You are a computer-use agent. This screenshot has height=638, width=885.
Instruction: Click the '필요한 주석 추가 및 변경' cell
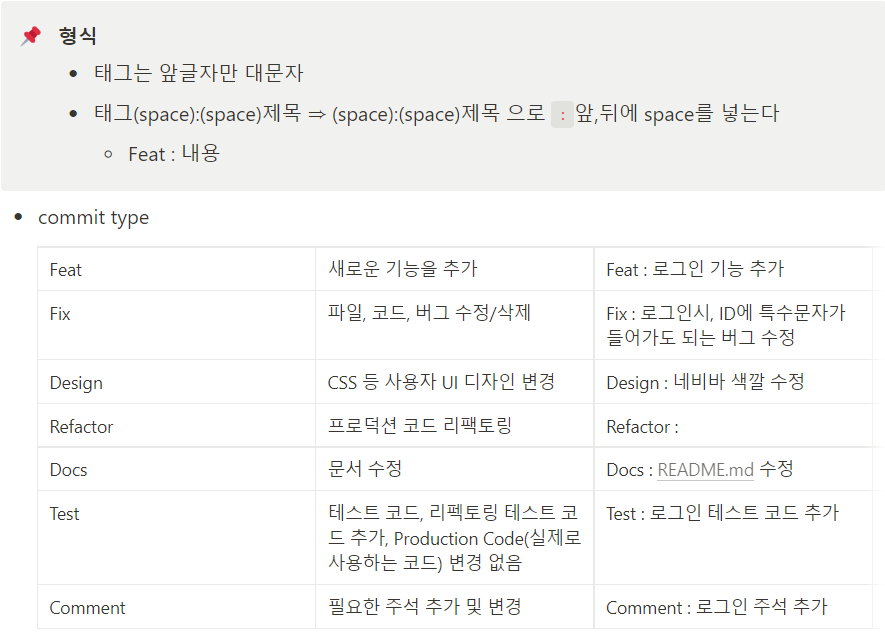[454, 607]
